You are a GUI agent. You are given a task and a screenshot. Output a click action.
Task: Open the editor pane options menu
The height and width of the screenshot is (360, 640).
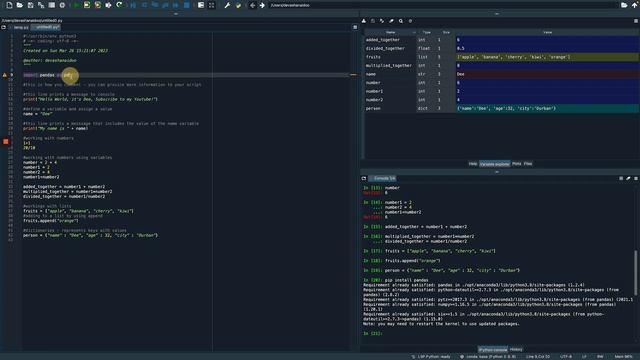(355, 27)
